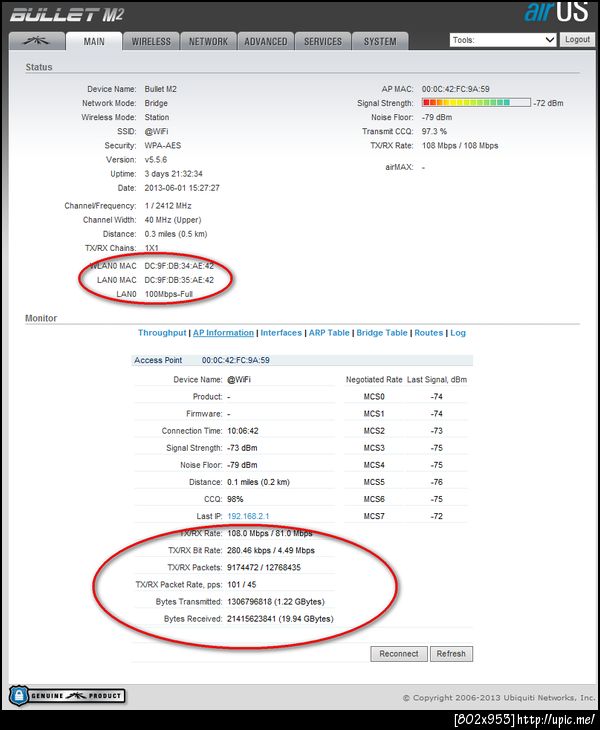Click the Signal Strength color bar

(476, 102)
